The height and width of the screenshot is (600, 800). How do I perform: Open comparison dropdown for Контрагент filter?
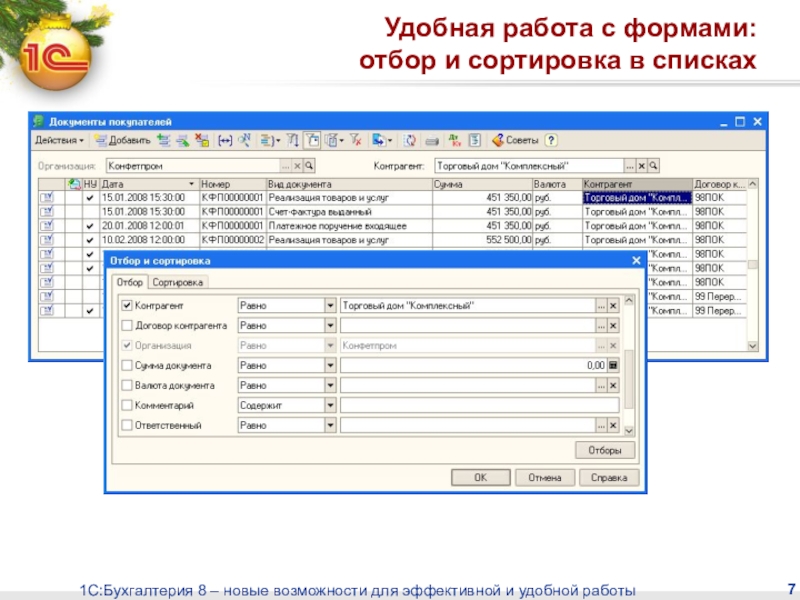tap(330, 306)
